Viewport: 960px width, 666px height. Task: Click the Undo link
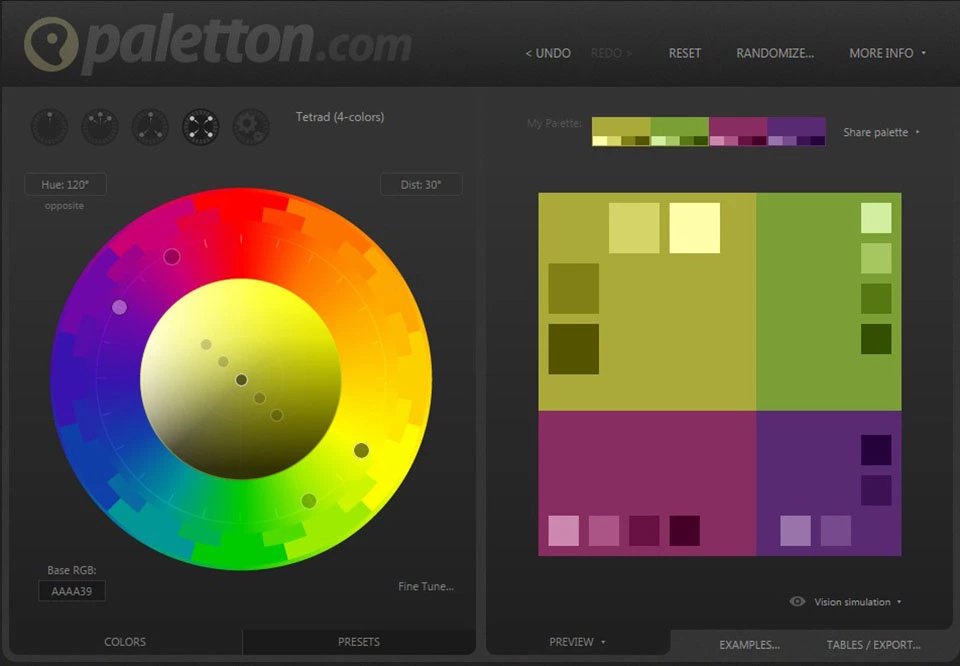pyautogui.click(x=548, y=53)
